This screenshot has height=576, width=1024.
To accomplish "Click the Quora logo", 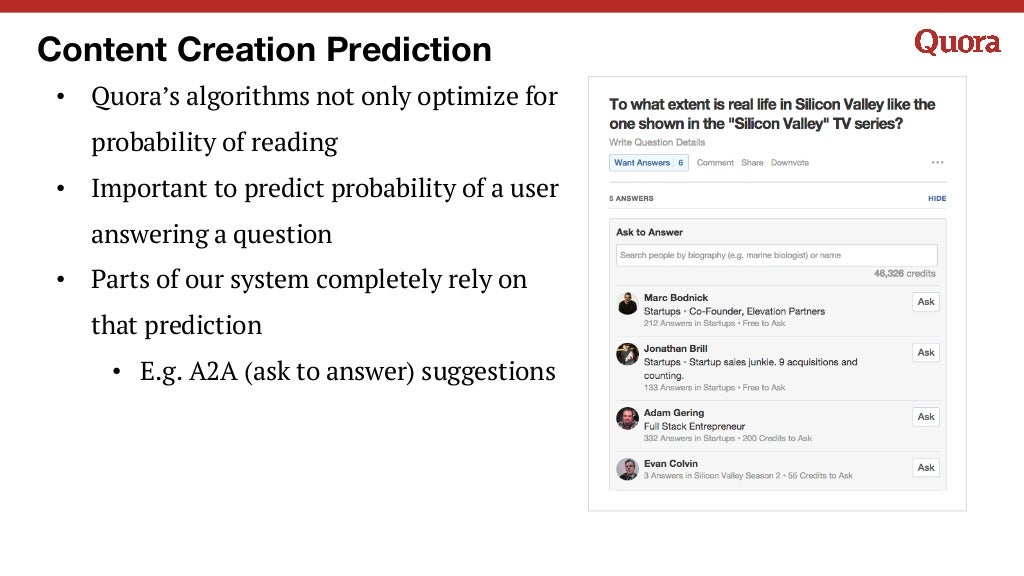I will (957, 42).
